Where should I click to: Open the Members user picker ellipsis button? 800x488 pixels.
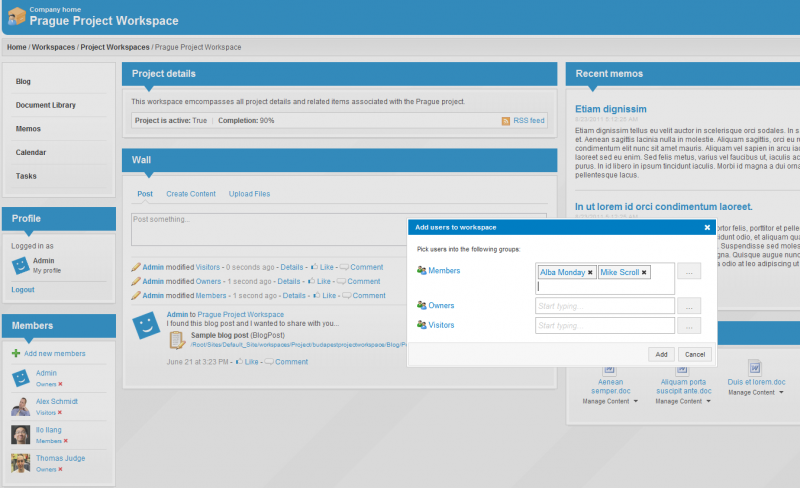[x=689, y=271]
